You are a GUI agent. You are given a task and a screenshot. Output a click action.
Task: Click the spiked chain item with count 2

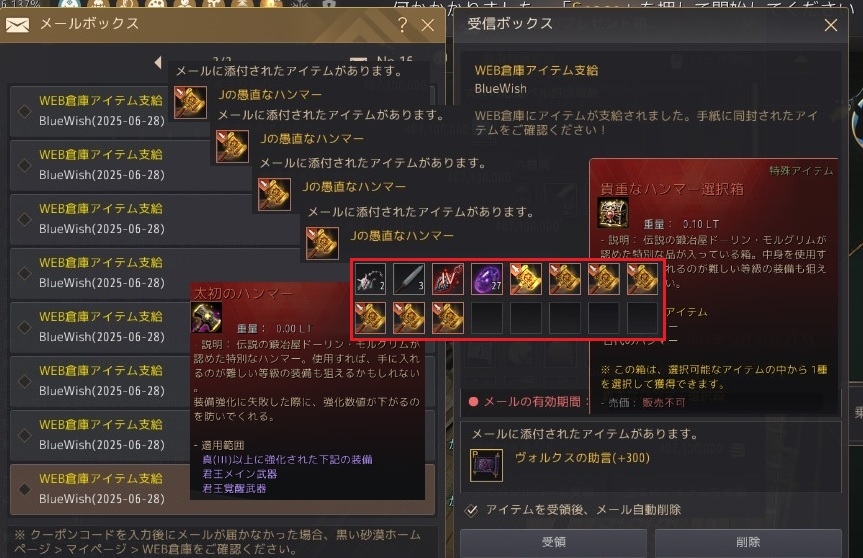[x=370, y=279]
